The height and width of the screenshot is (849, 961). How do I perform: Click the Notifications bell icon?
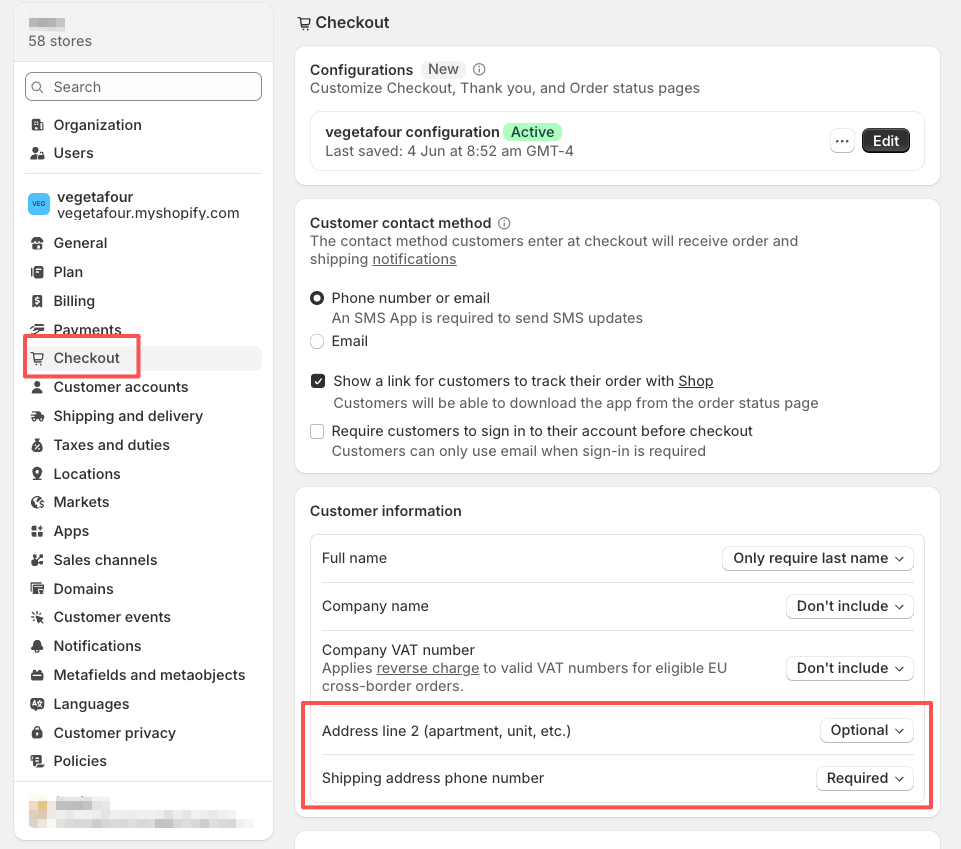coord(37,646)
